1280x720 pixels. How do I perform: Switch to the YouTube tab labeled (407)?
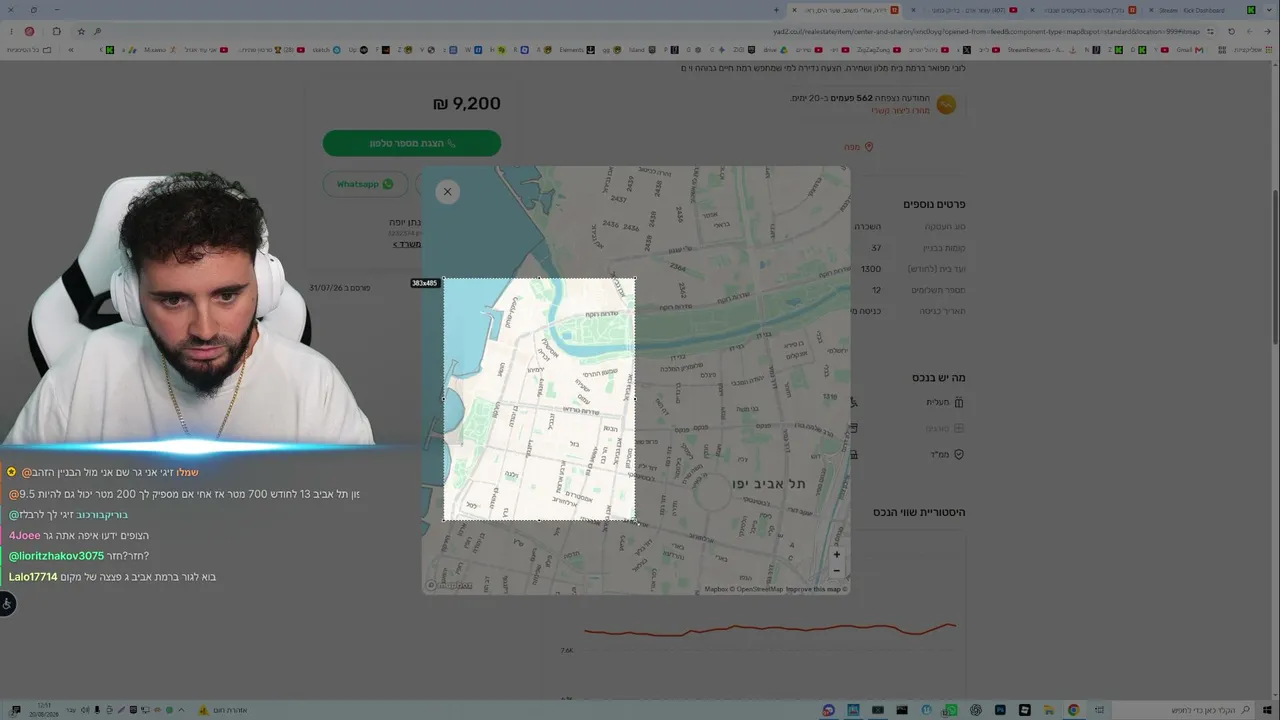pos(964,10)
